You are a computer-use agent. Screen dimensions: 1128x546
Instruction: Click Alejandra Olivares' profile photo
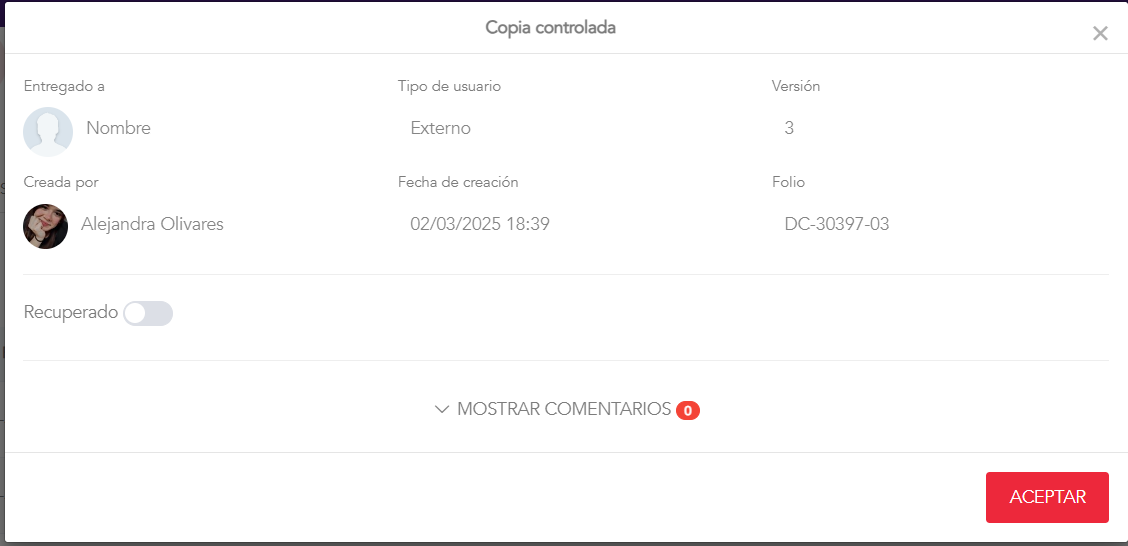pos(45,226)
